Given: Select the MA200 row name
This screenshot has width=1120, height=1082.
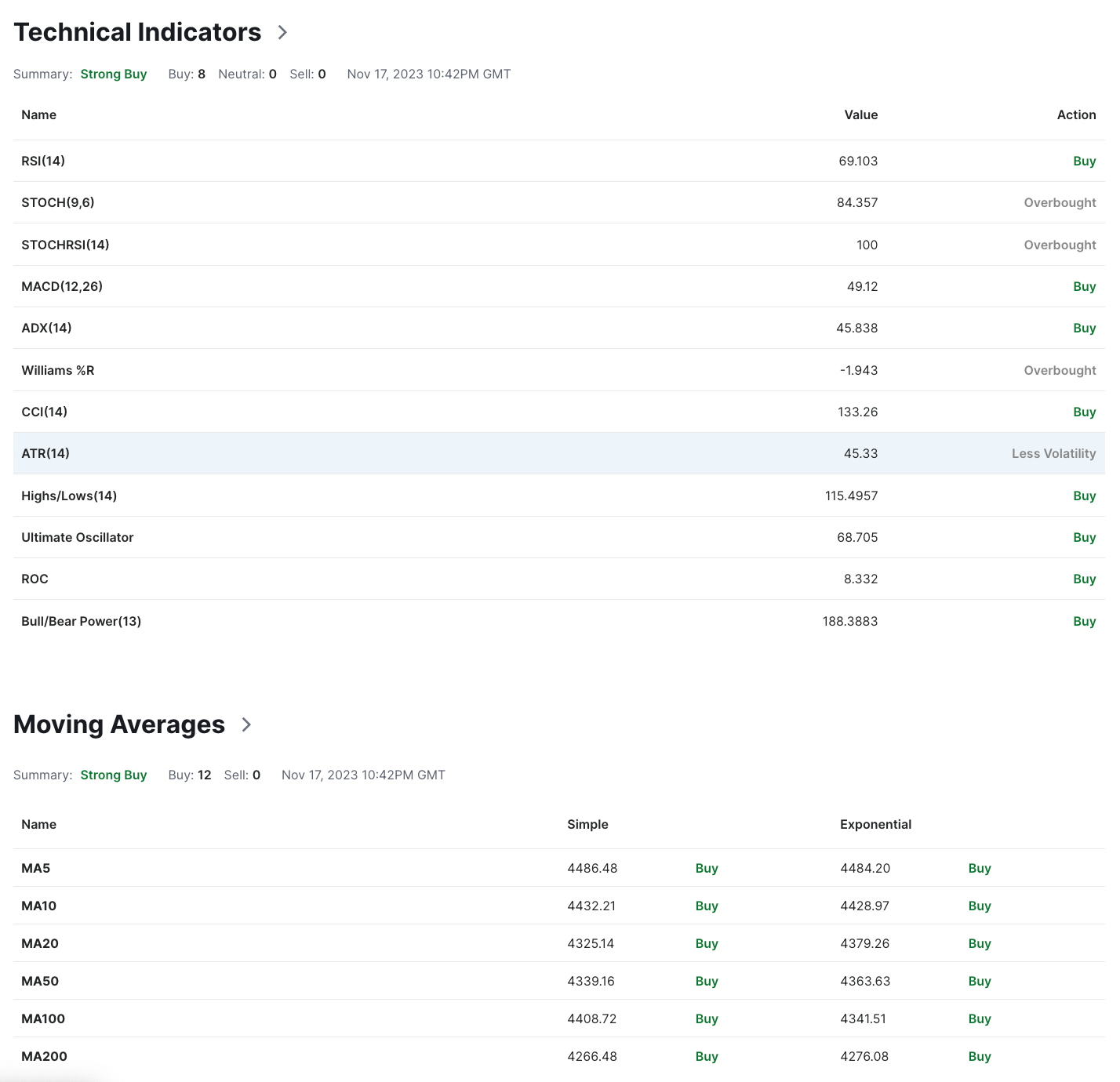Looking at the screenshot, I should pos(45,1056).
